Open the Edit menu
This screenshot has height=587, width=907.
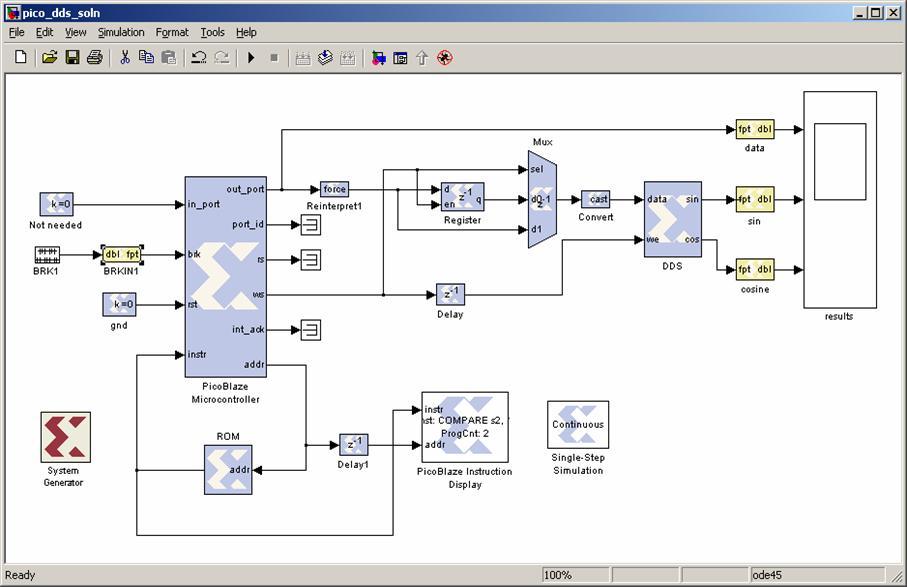45,32
